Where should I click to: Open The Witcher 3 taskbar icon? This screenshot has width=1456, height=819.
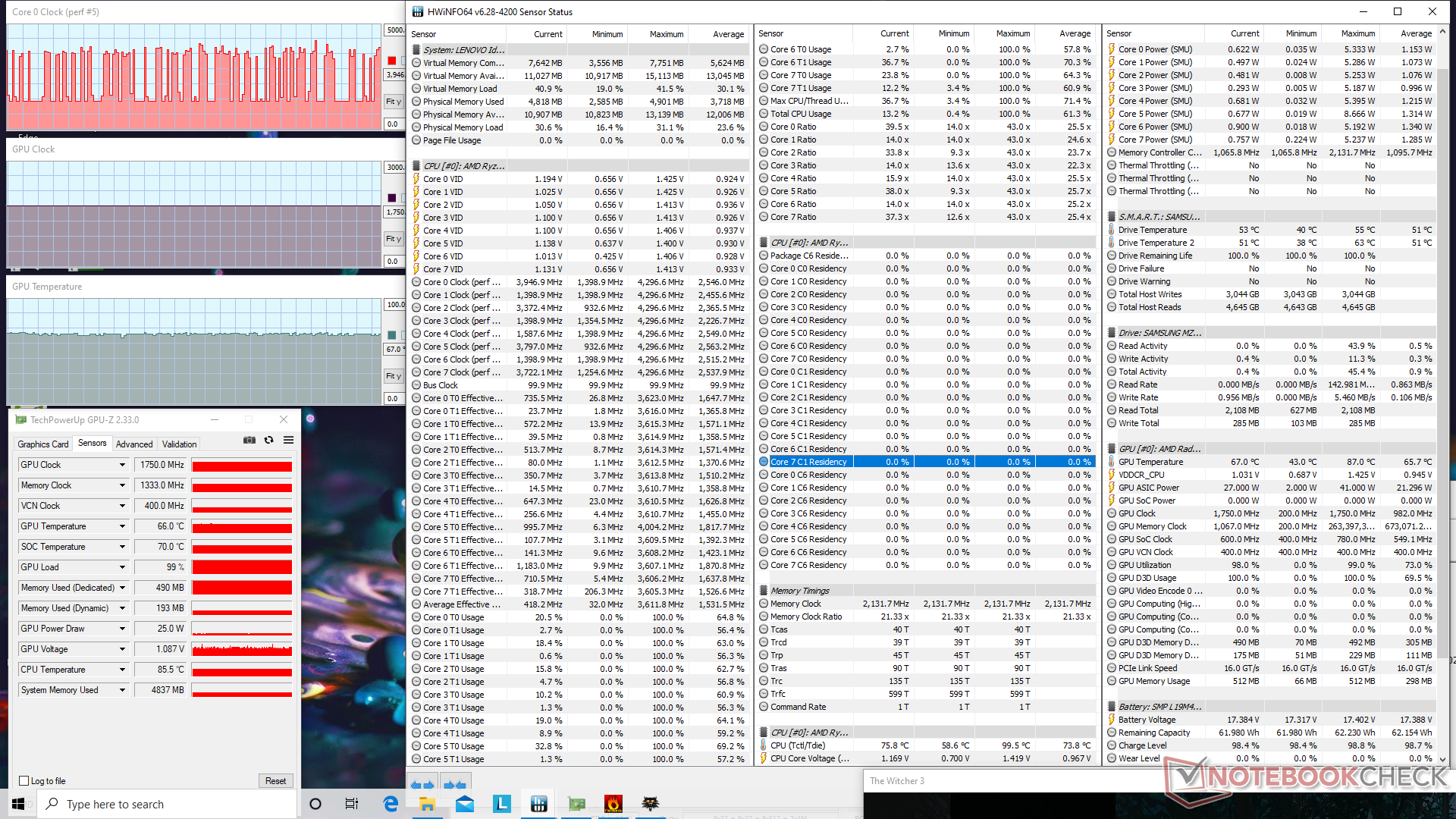tap(650, 804)
